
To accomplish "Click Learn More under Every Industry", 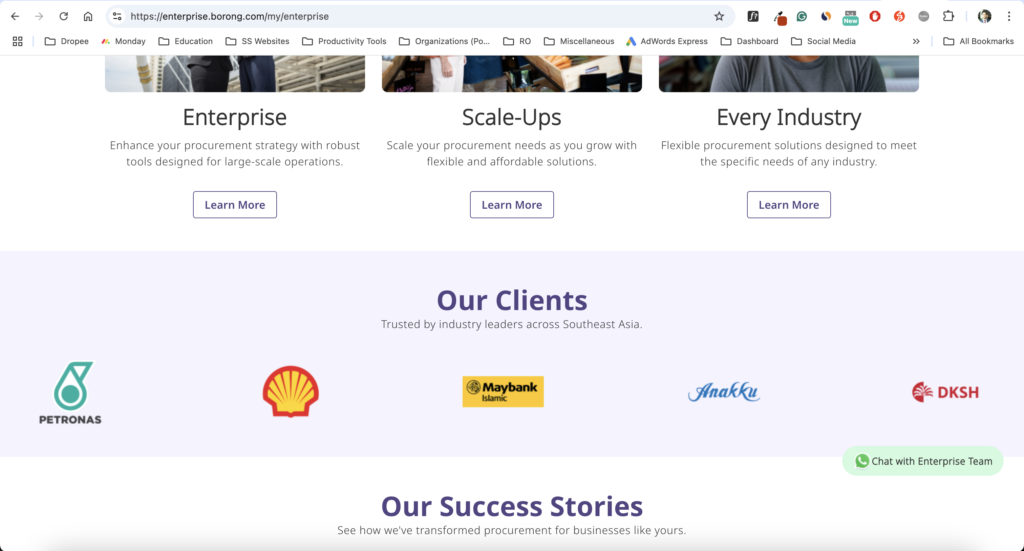I will 789,205.
